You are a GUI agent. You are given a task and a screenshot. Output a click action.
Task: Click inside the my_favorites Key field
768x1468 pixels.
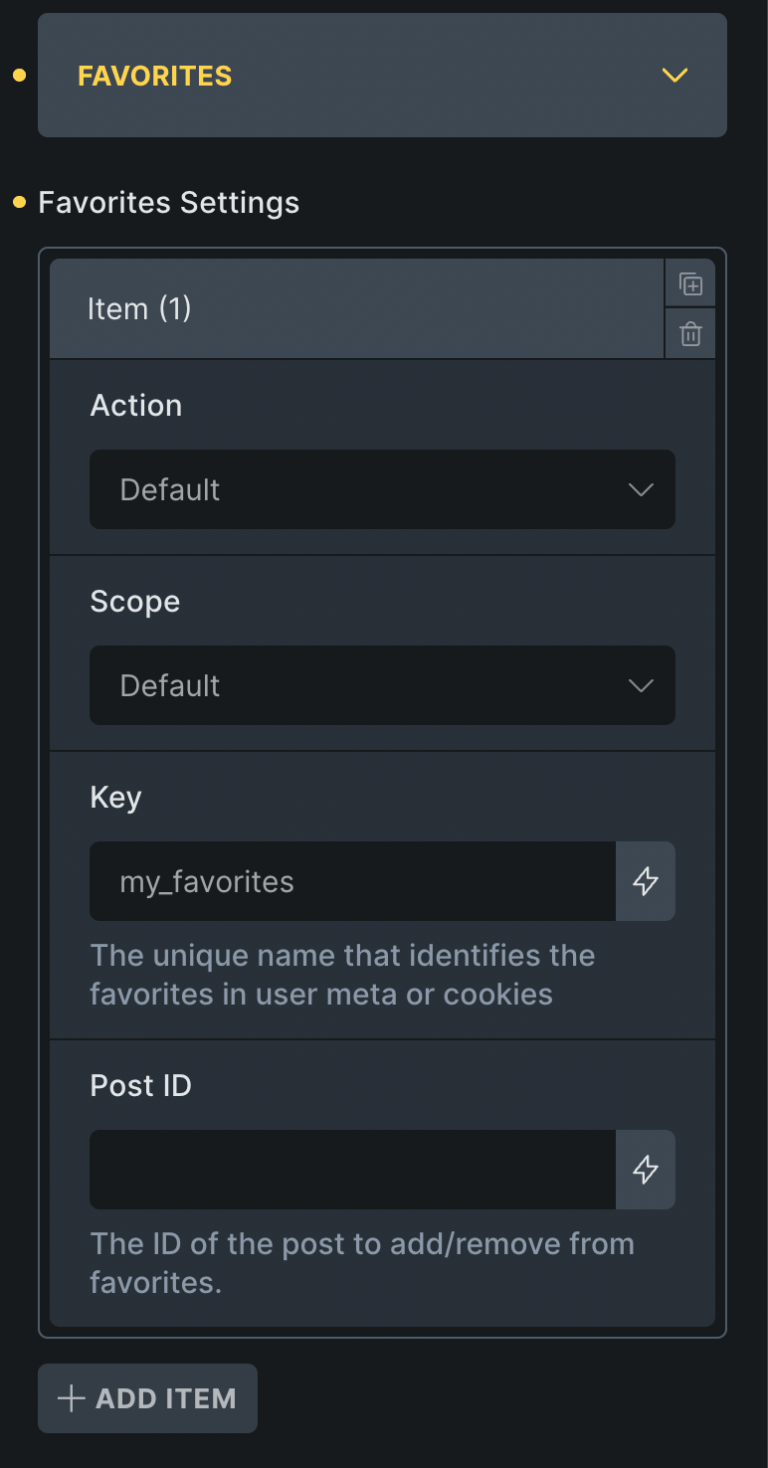(x=350, y=881)
